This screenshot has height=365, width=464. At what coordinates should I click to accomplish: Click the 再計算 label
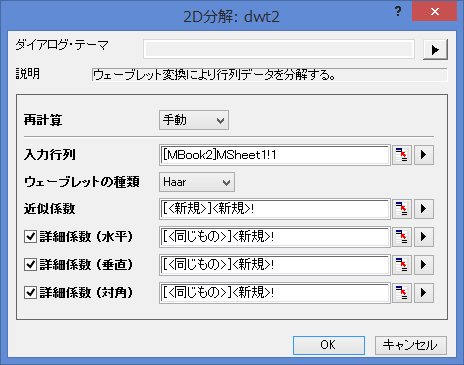(43, 120)
